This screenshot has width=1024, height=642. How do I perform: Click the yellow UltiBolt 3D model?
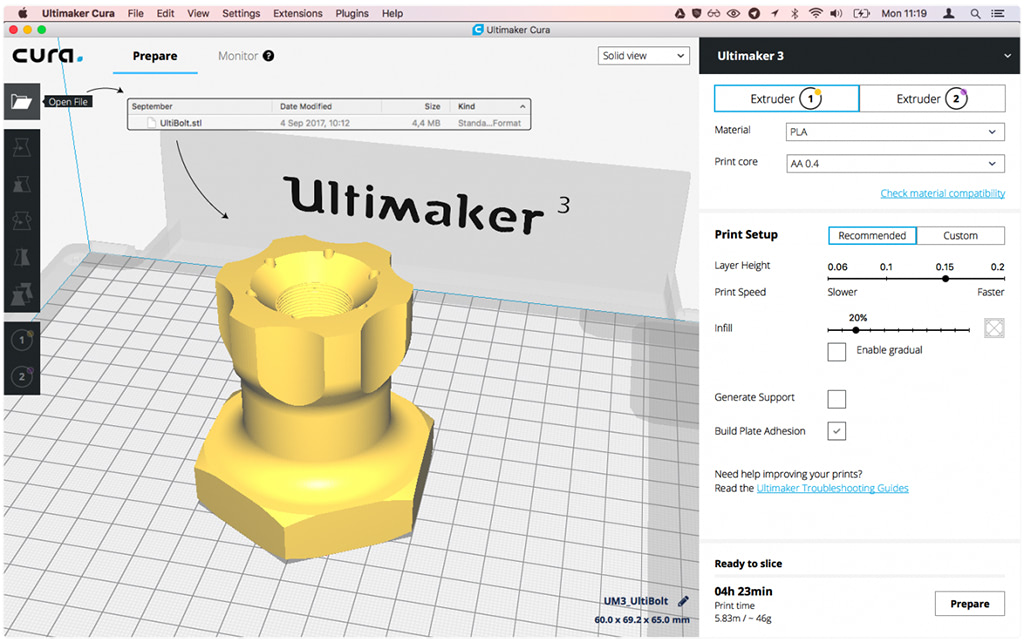(313, 398)
